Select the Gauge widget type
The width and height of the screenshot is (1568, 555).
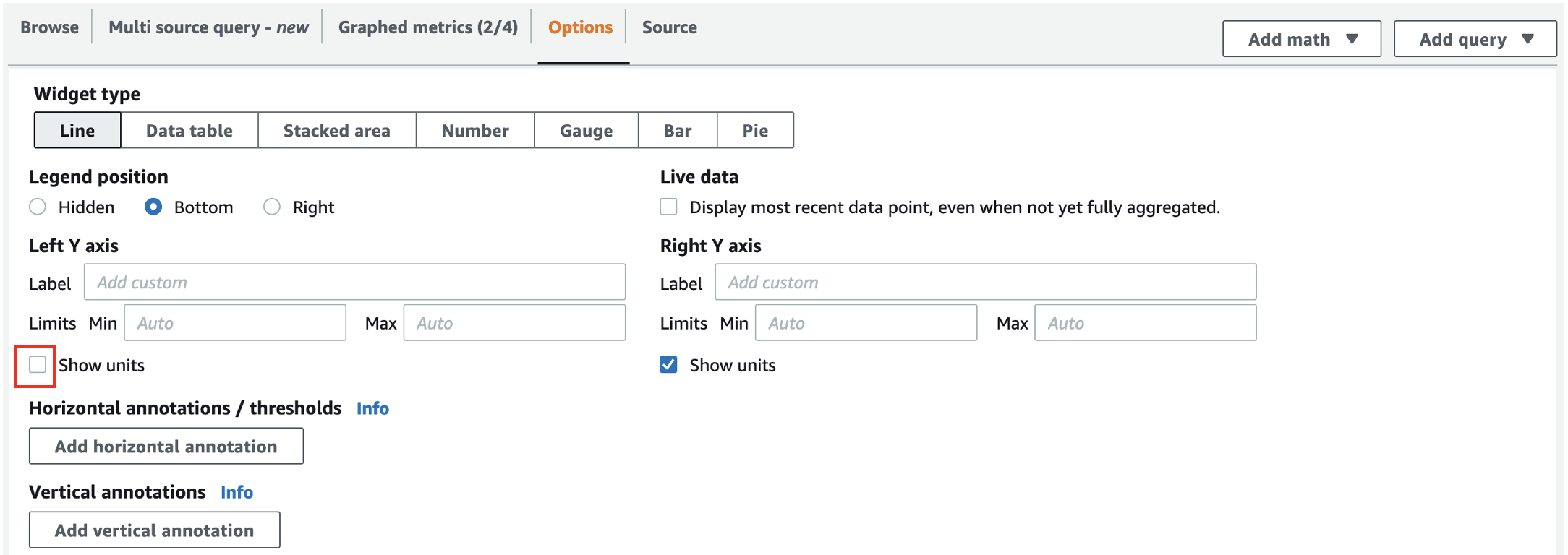point(586,131)
